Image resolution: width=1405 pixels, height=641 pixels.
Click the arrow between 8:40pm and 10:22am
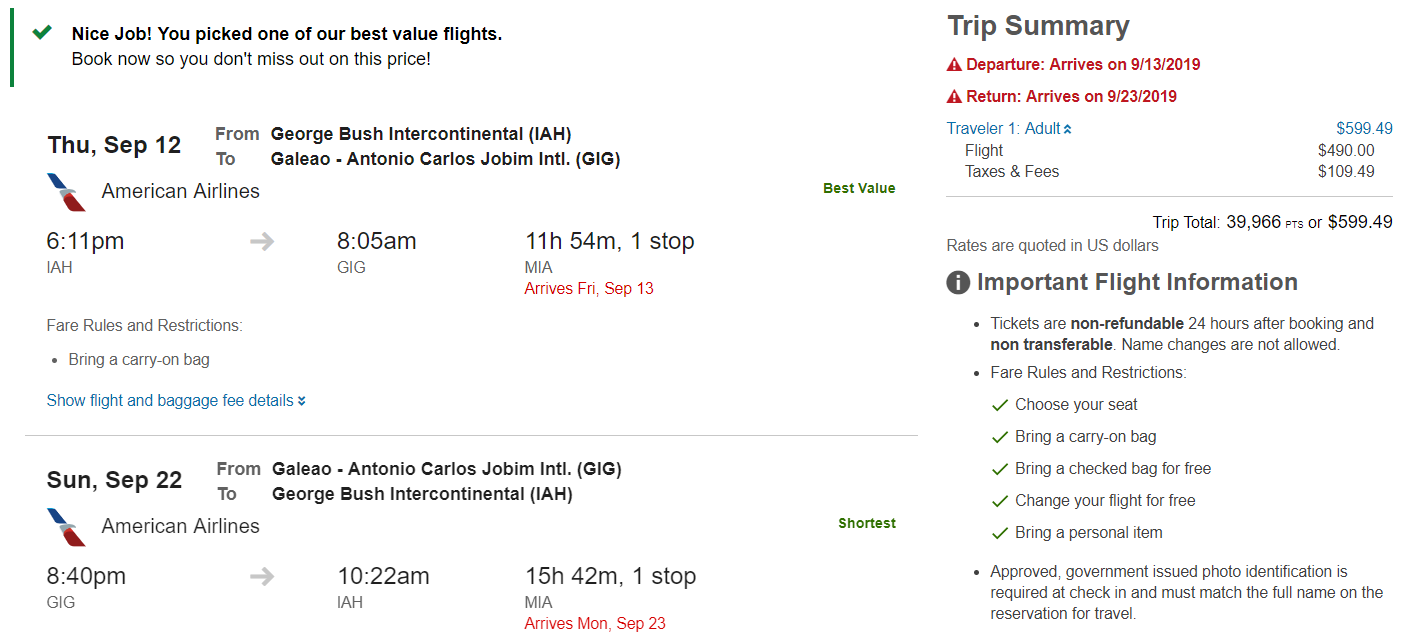262,577
